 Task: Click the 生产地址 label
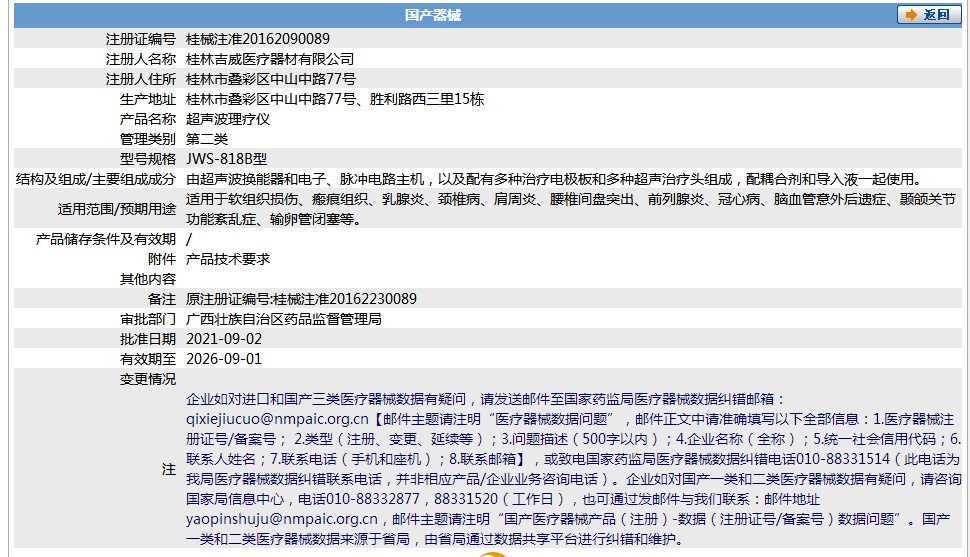point(148,99)
